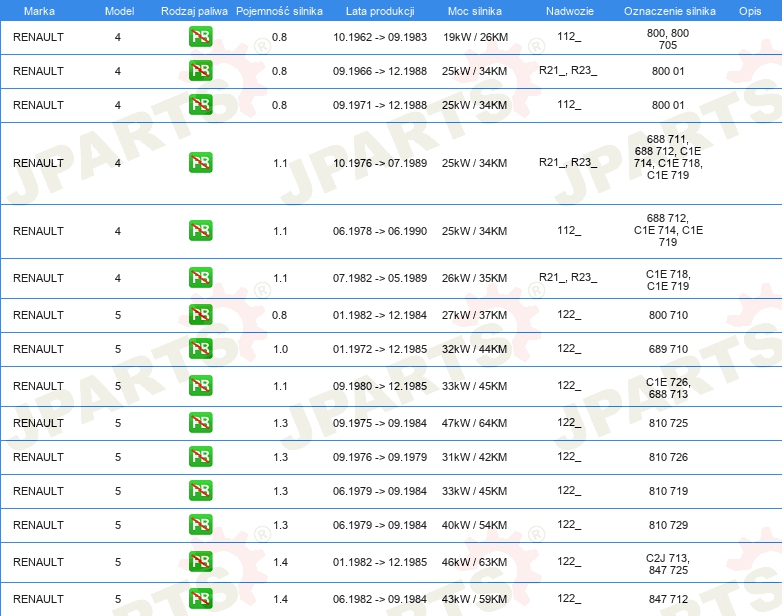Click fuel icon in 689 710 engine row
The height and width of the screenshot is (616, 782).
point(200,349)
